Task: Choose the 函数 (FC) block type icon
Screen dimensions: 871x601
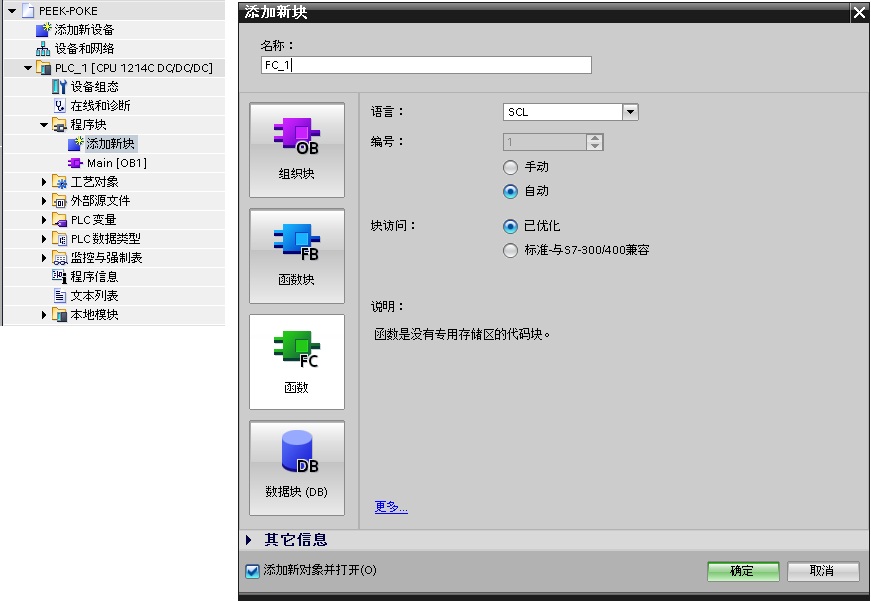Action: pos(296,350)
